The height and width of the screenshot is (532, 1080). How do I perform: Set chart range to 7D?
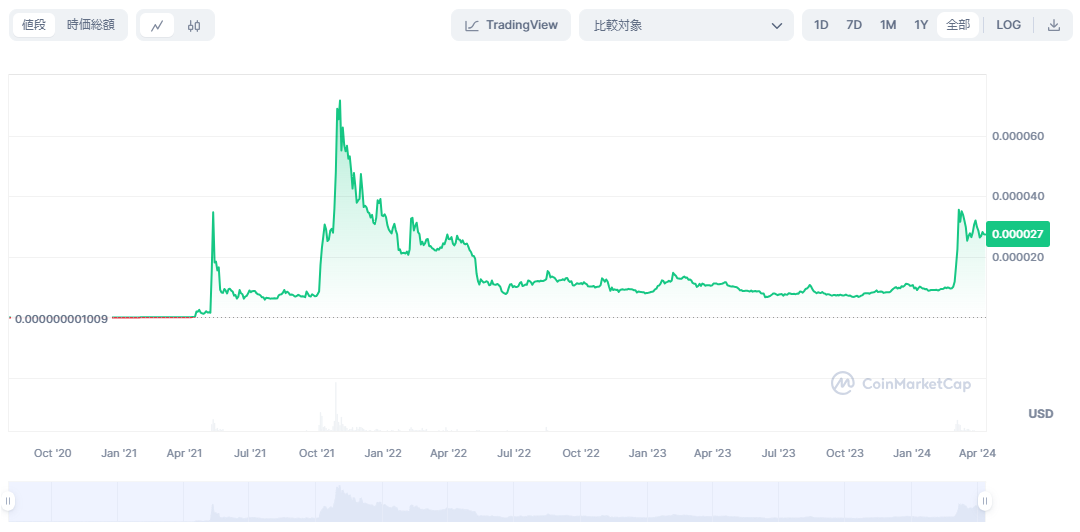tap(854, 25)
